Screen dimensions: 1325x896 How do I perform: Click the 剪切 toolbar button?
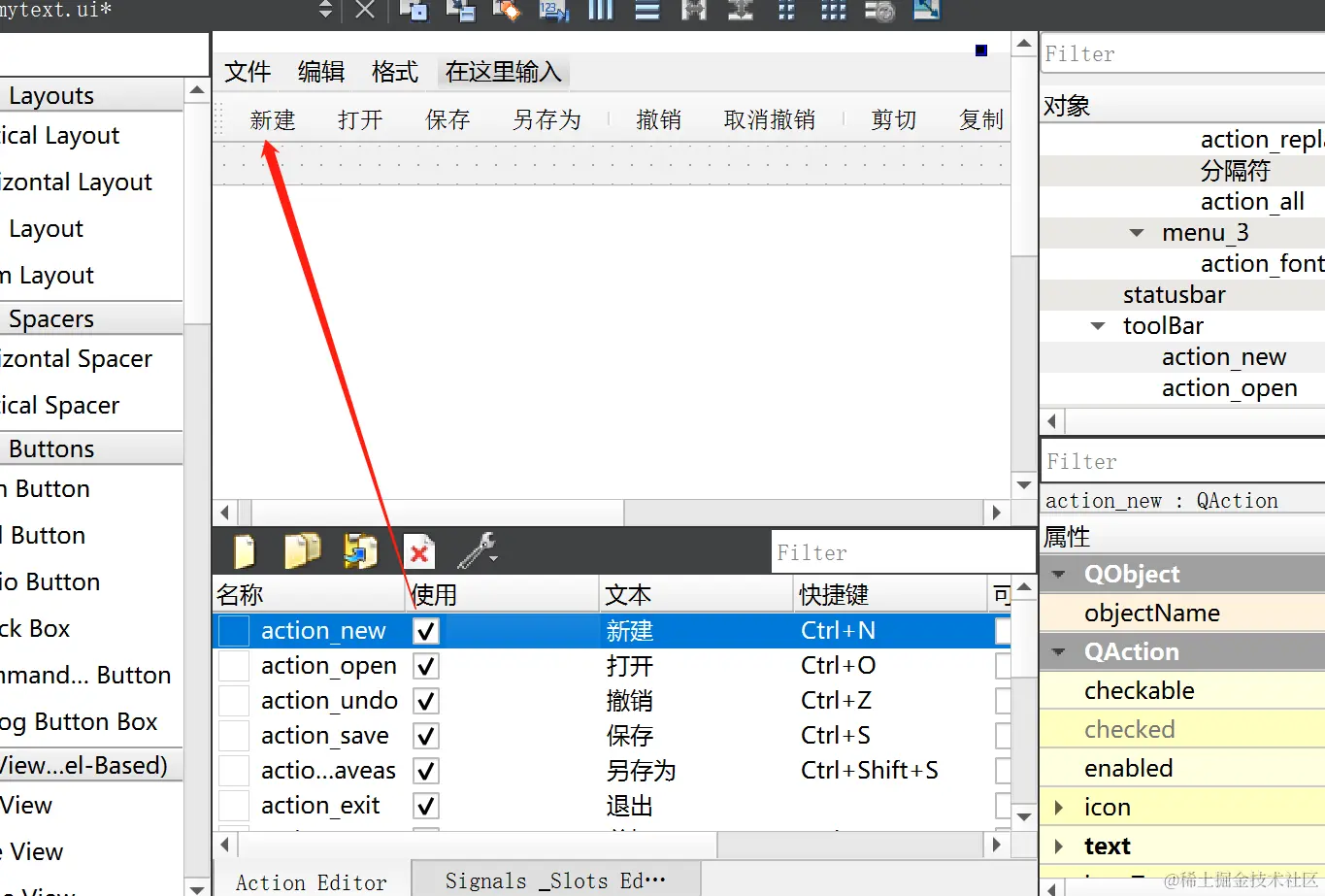pyautogui.click(x=893, y=119)
